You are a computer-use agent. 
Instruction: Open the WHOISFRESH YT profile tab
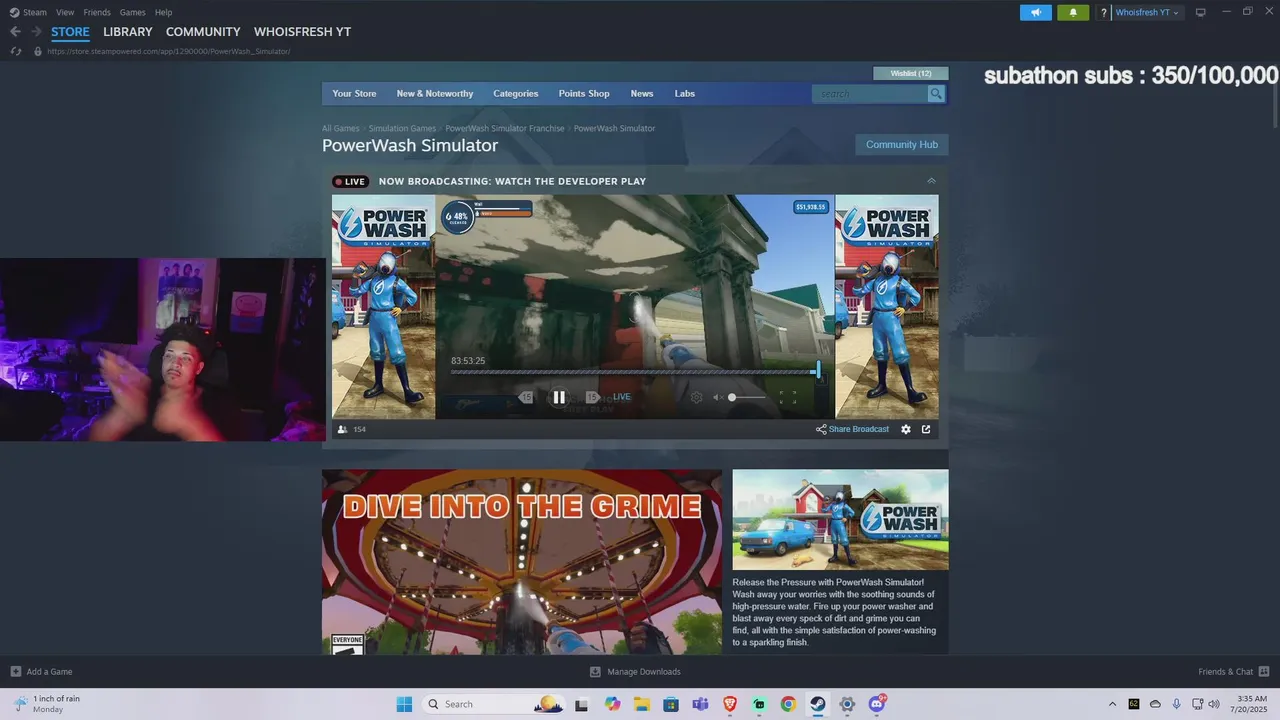point(302,32)
